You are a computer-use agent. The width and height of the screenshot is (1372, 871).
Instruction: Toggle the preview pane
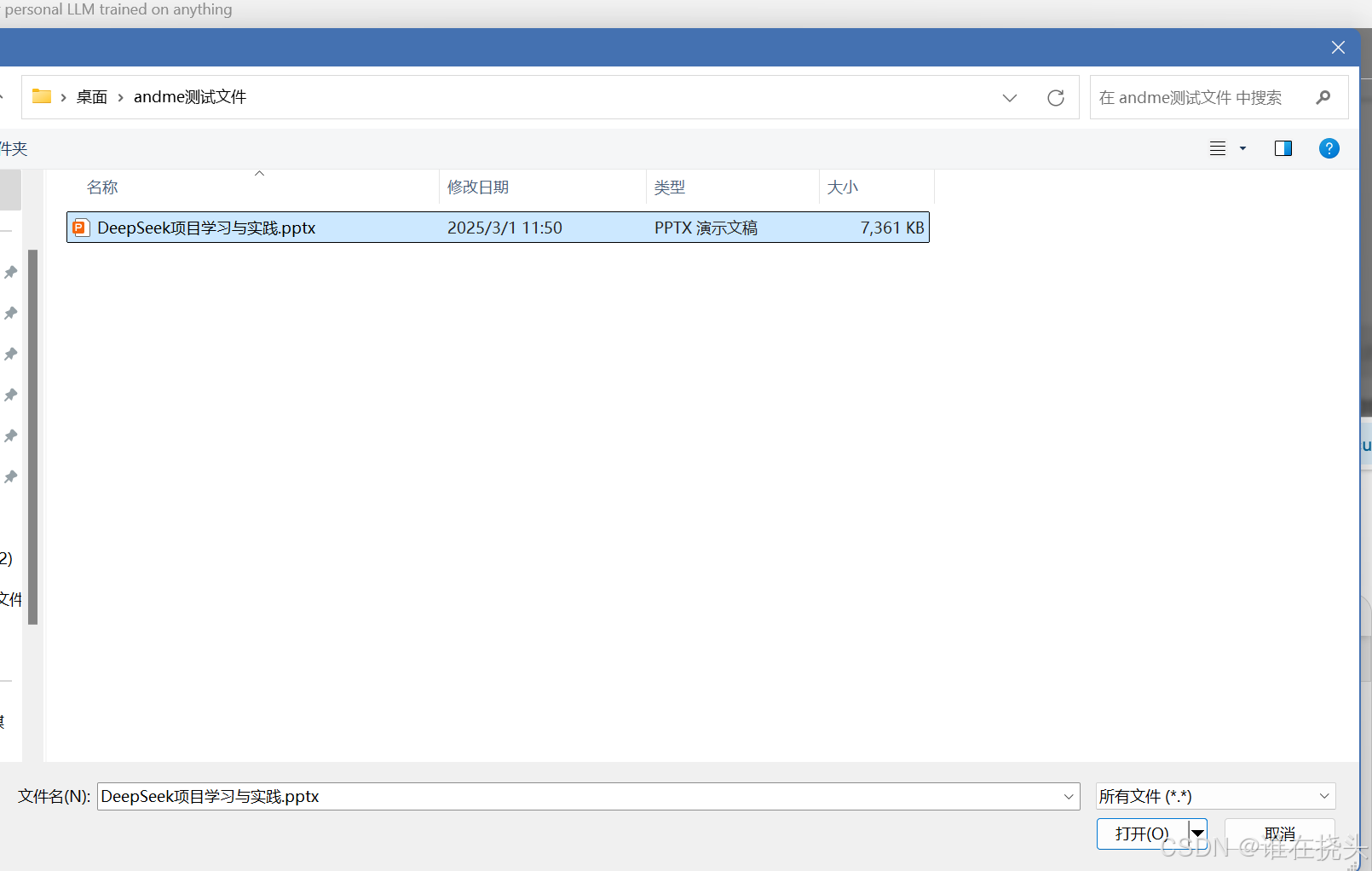[1283, 148]
